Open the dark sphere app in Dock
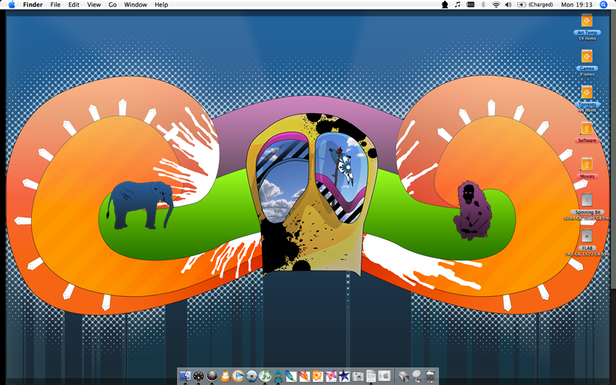The image size is (616, 385). 212,376
